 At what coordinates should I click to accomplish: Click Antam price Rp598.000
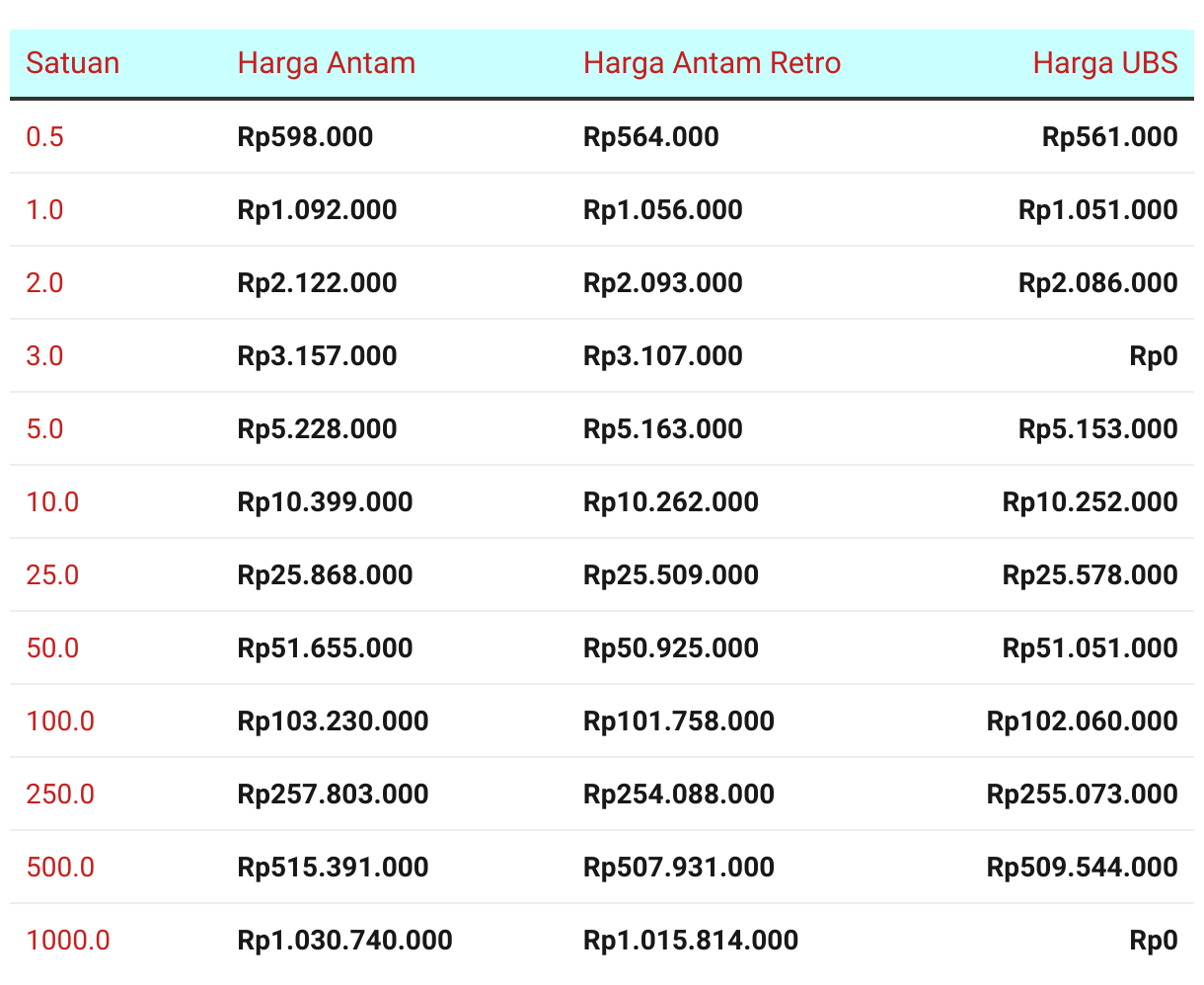coord(305,136)
